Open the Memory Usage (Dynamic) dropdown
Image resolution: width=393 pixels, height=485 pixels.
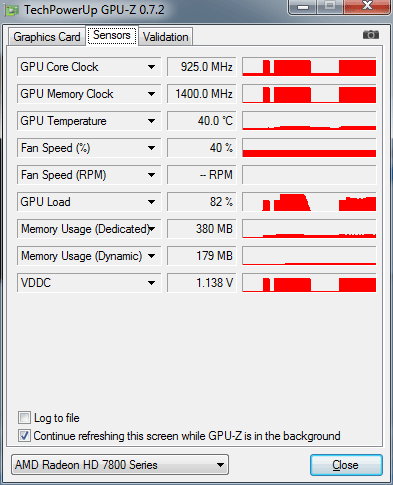click(151, 256)
